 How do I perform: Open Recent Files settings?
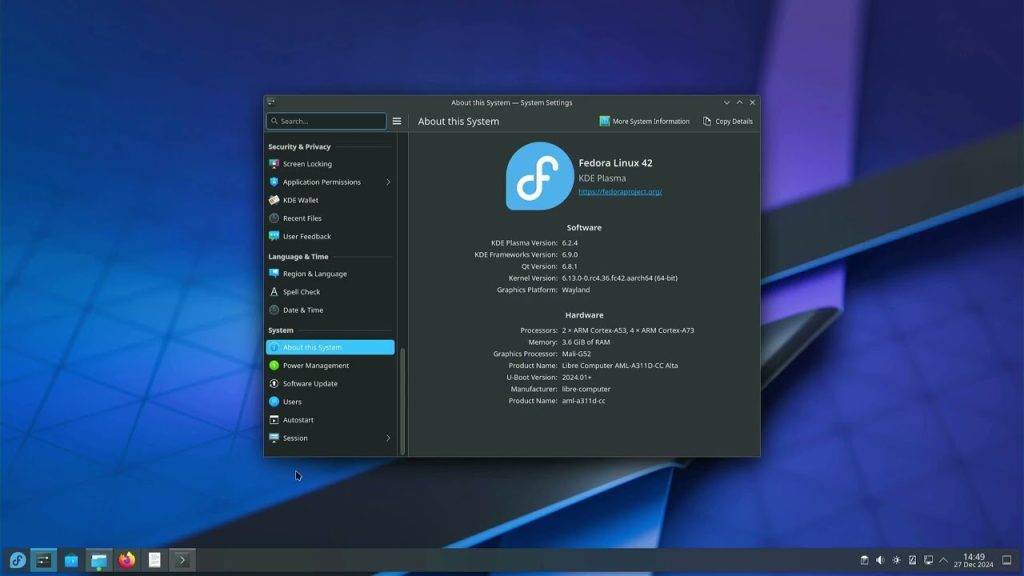click(x=330, y=218)
